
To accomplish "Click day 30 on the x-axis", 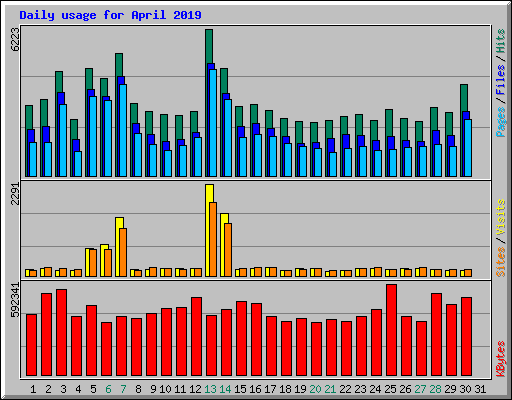I will tap(465, 389).
